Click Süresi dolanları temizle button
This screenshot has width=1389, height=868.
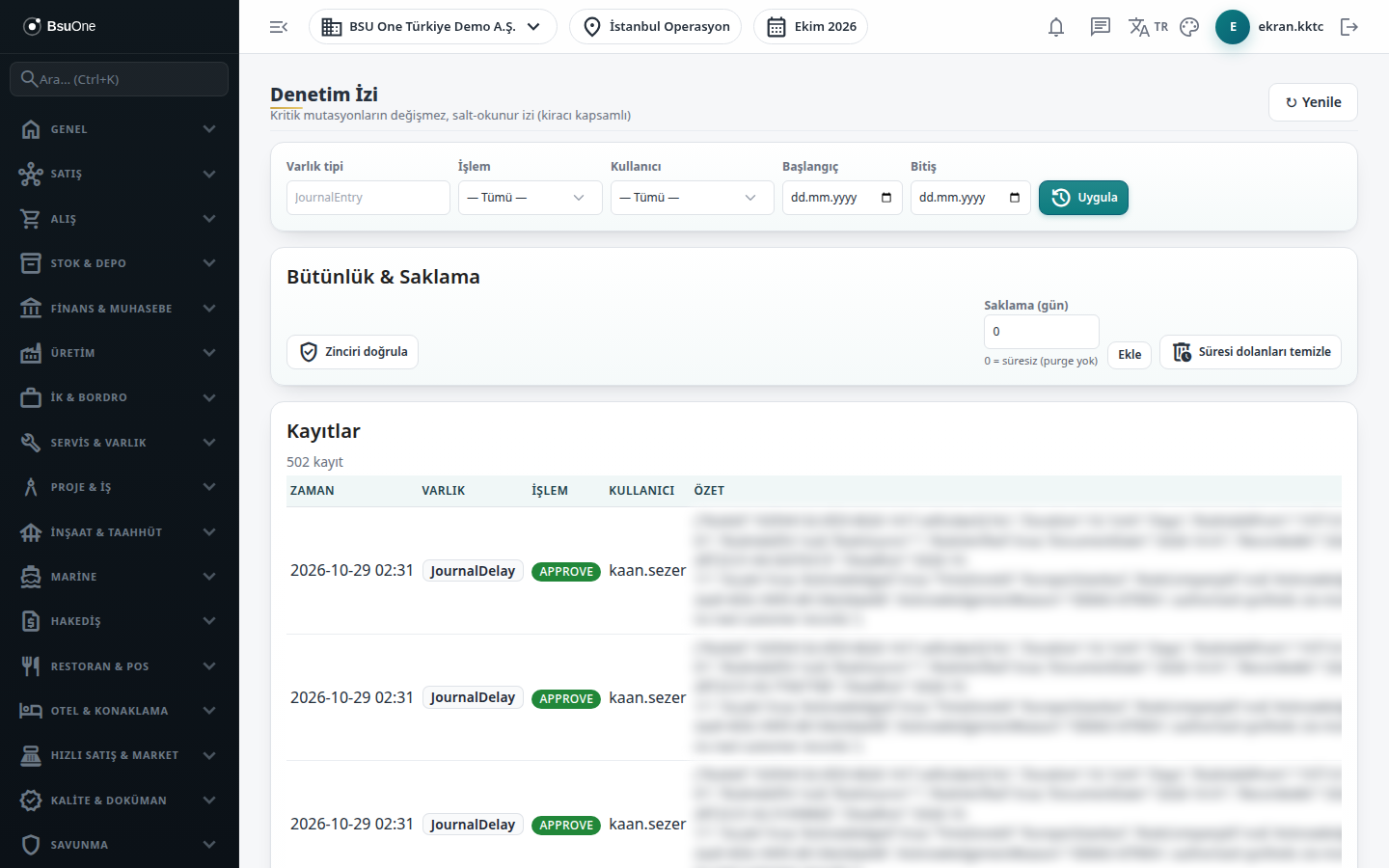tap(1250, 352)
